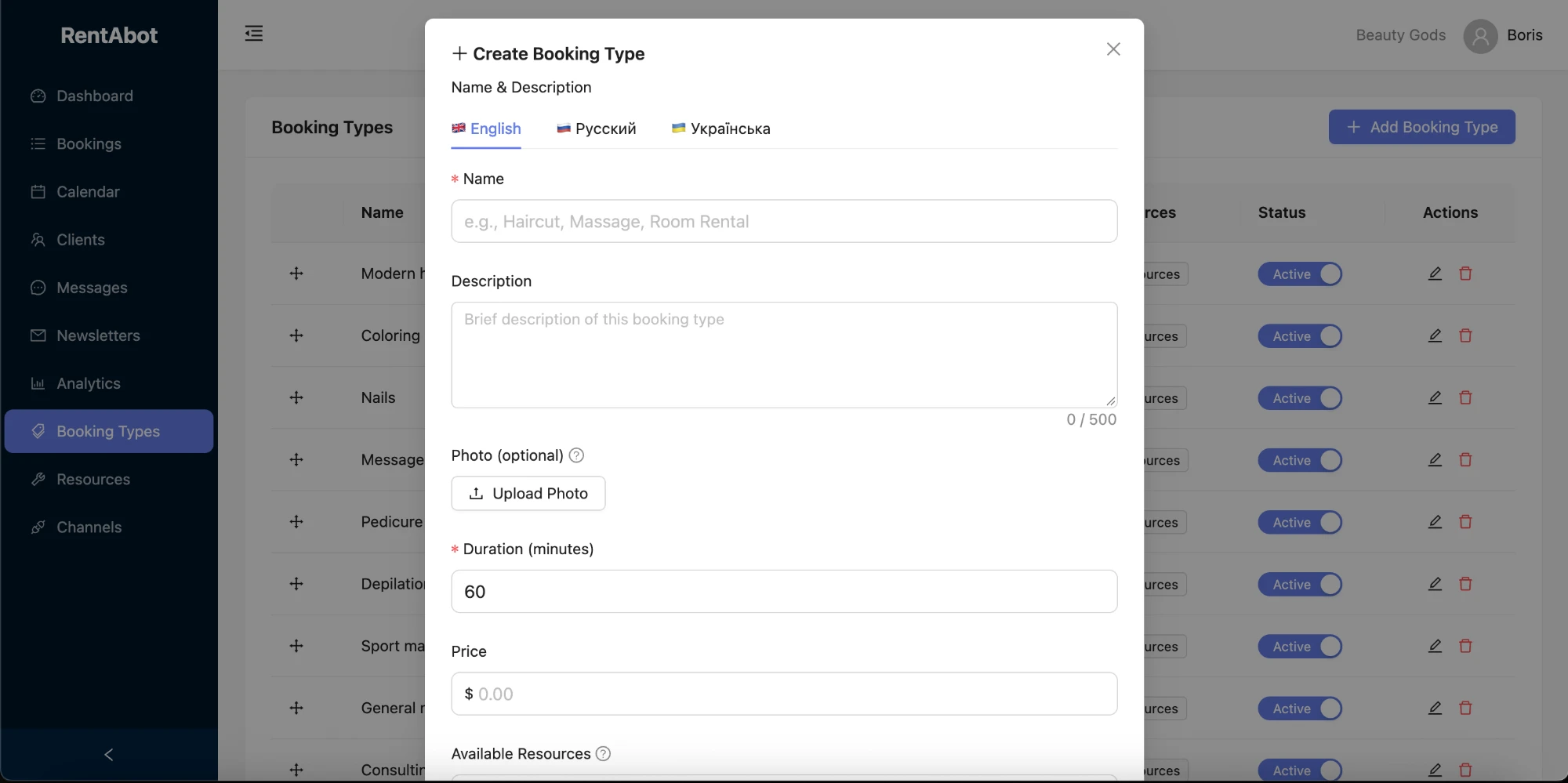Go to Analytics in the sidebar
This screenshot has width=1568, height=783.
click(109, 383)
